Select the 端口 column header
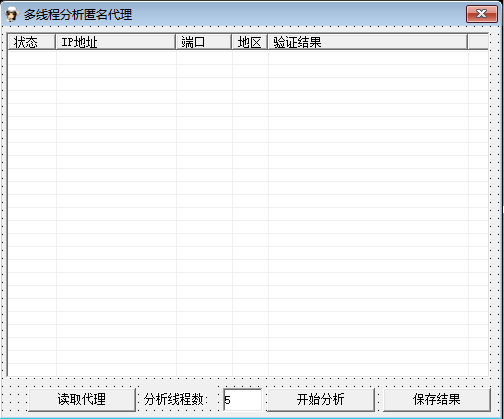Screen dimensions: 504x419 204,42
